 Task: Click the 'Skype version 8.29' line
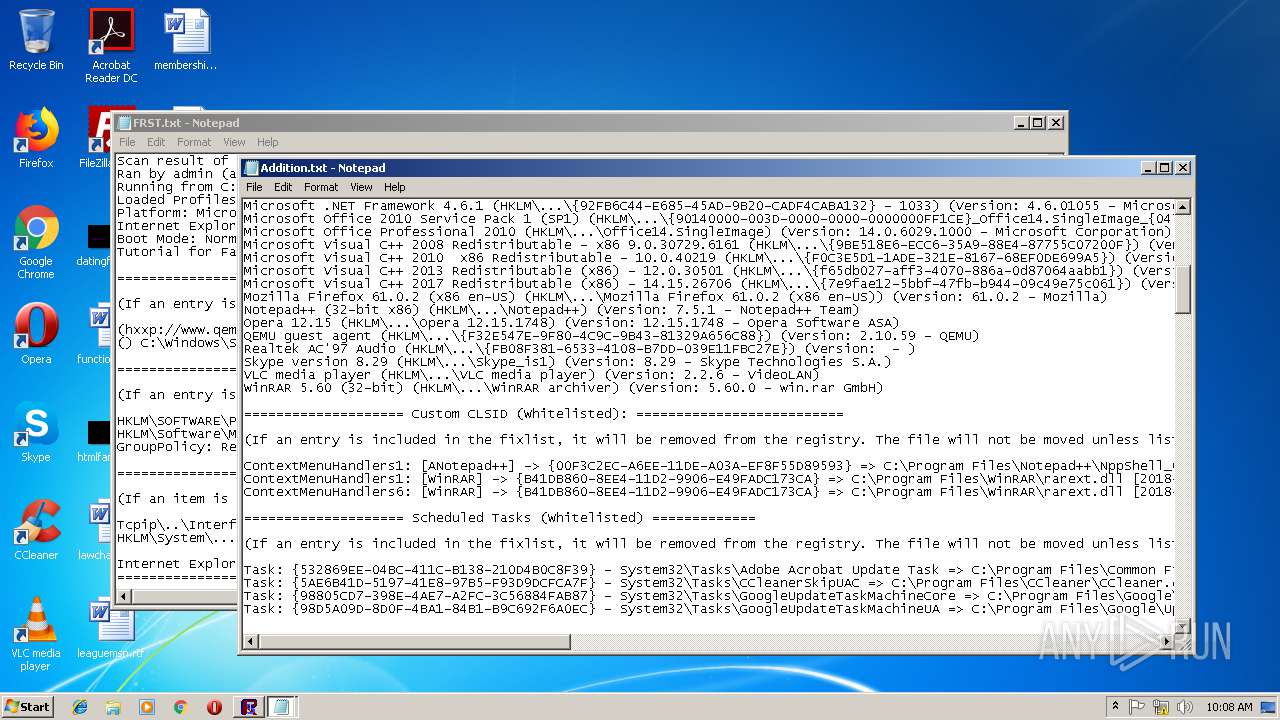coord(567,362)
